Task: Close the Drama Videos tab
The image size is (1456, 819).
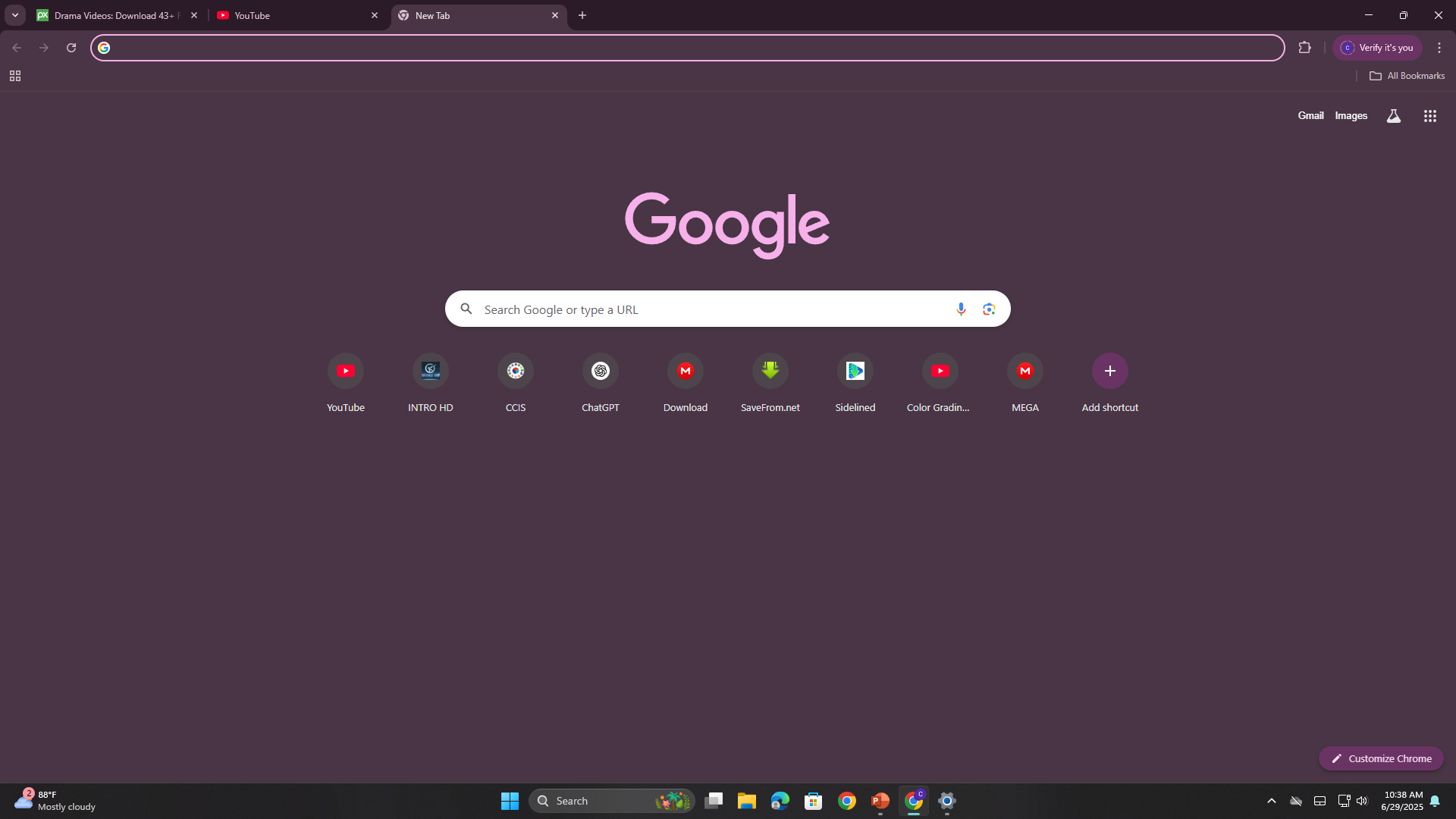Action: point(194,15)
